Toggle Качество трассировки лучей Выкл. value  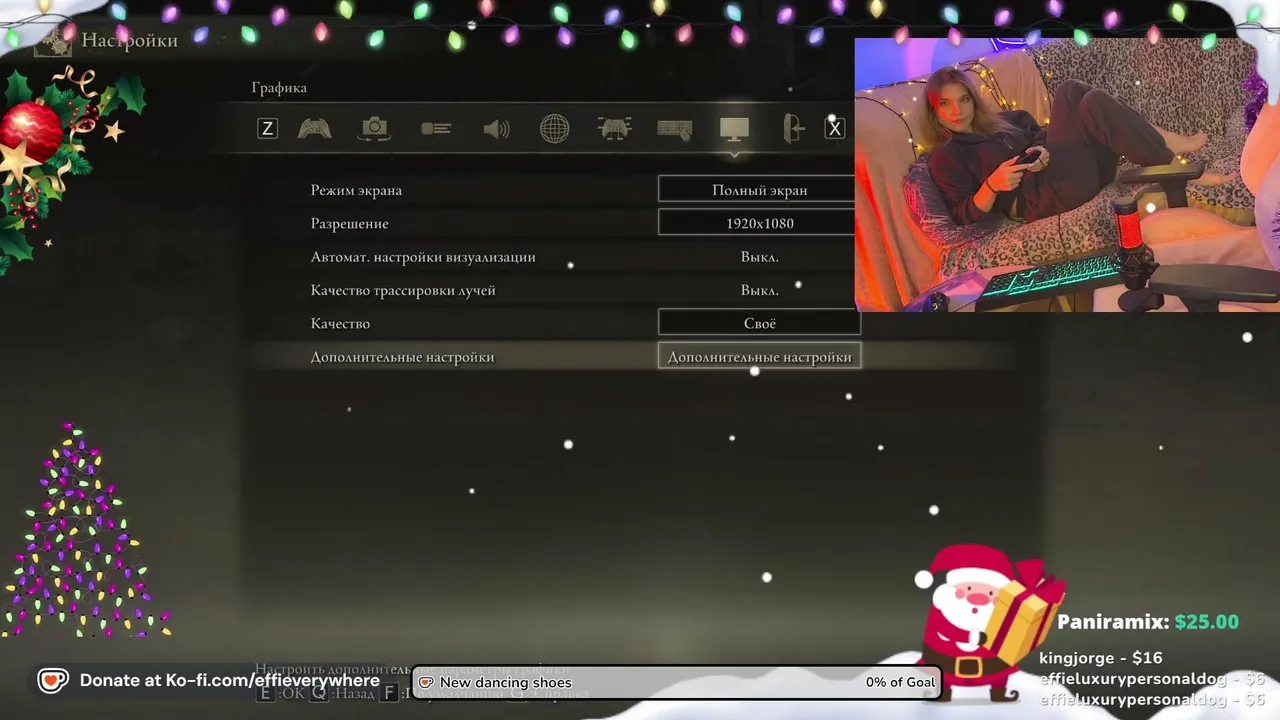pos(759,290)
